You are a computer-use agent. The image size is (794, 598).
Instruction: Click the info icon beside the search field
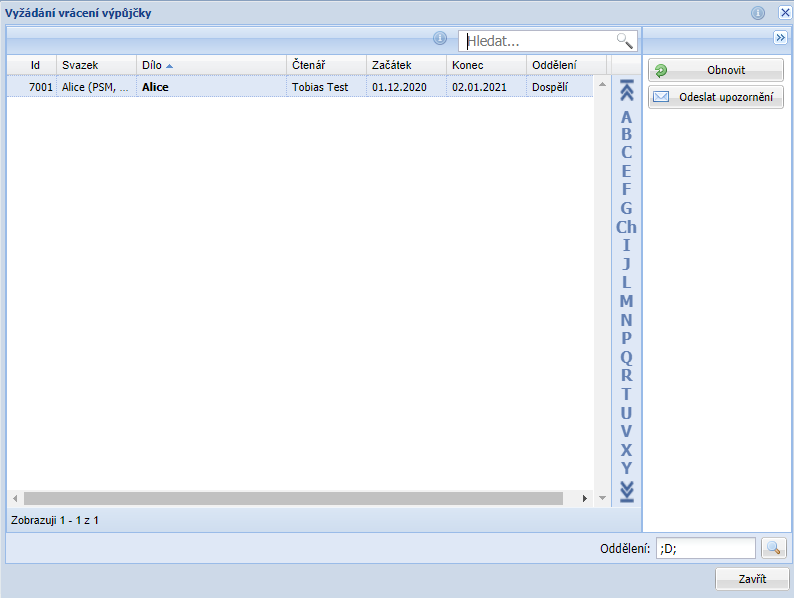pos(439,39)
